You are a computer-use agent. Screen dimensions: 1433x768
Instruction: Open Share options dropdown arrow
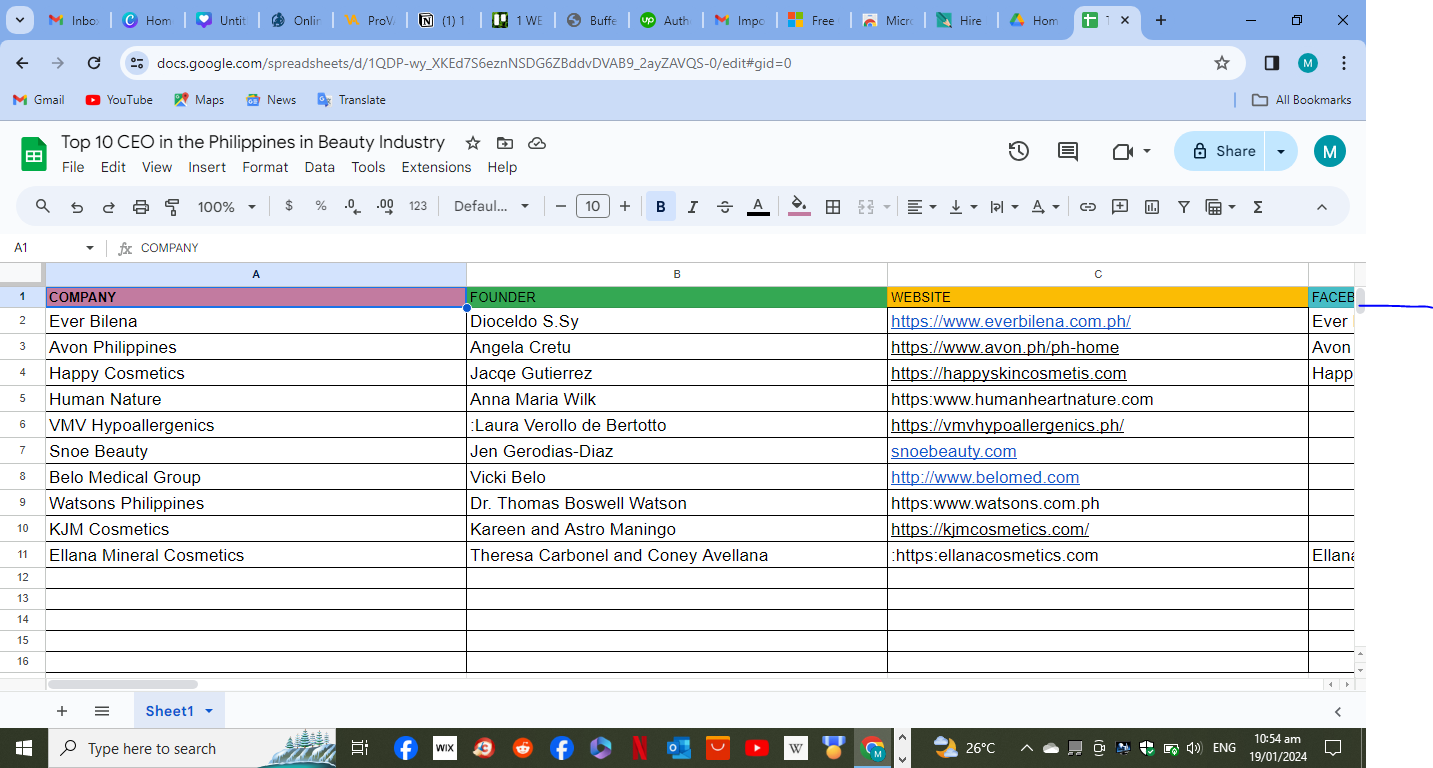tap(1281, 152)
